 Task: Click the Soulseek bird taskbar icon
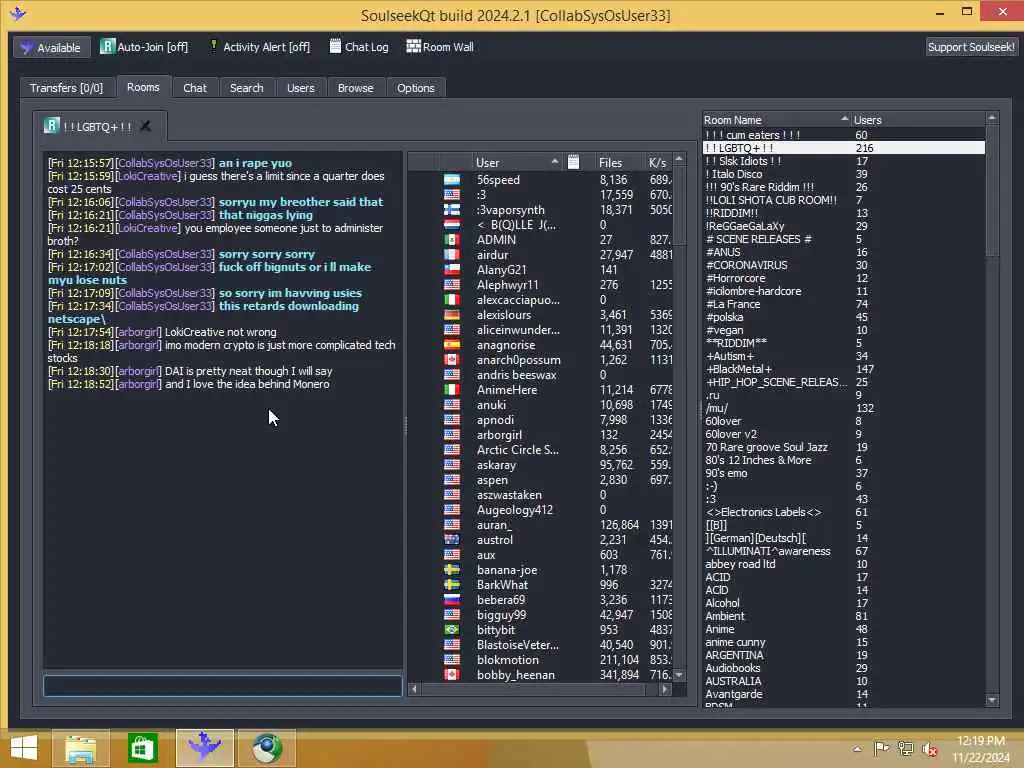[204, 748]
